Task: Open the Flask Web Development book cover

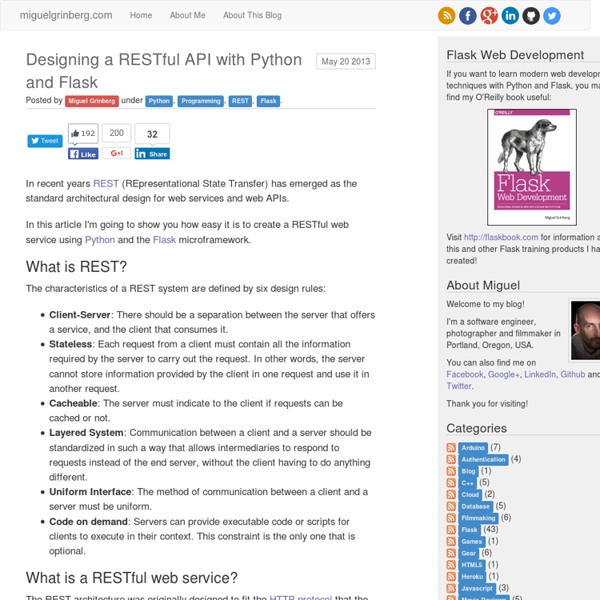Action: tap(532, 167)
